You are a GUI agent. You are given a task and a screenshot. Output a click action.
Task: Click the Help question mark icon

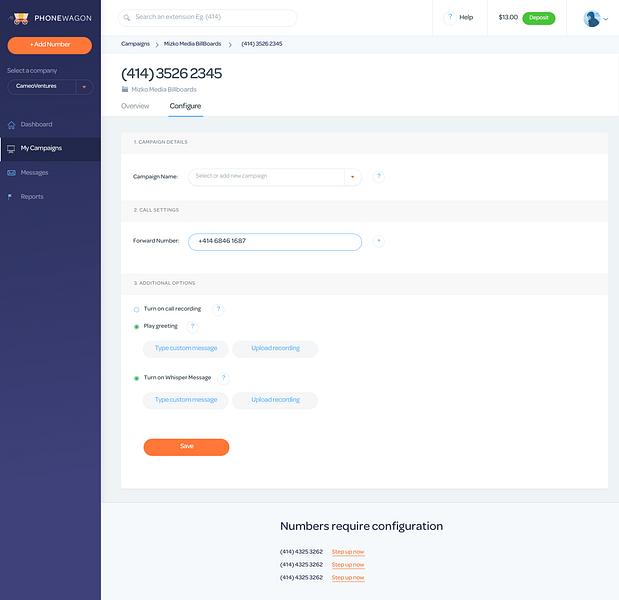coord(450,17)
